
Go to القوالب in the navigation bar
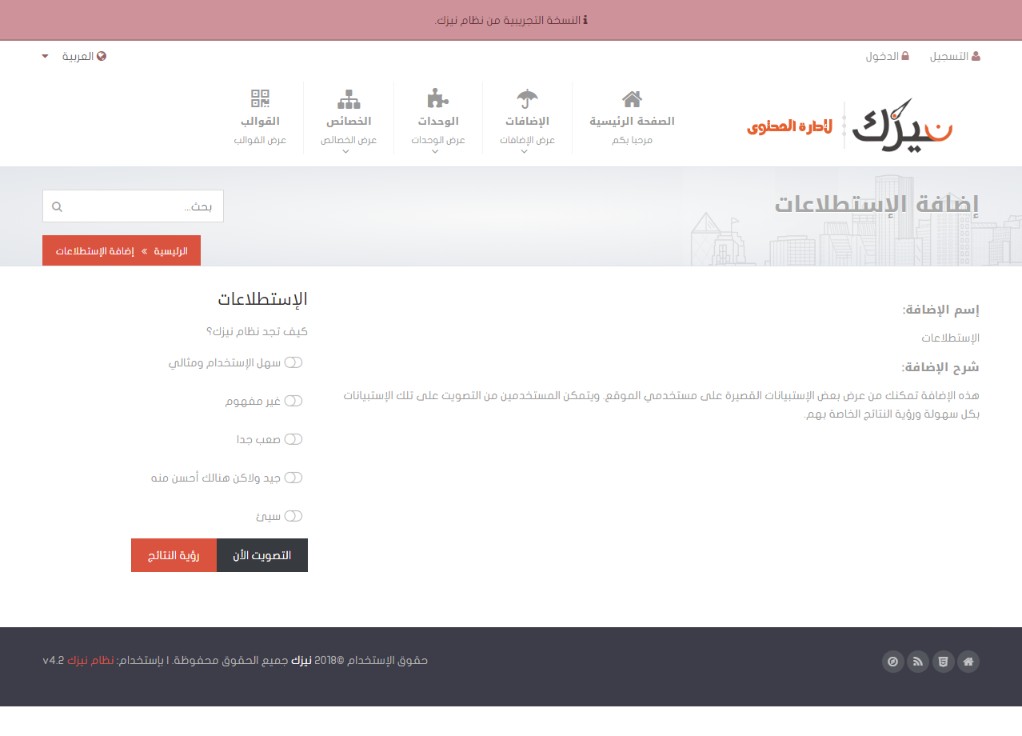pyautogui.click(x=260, y=121)
